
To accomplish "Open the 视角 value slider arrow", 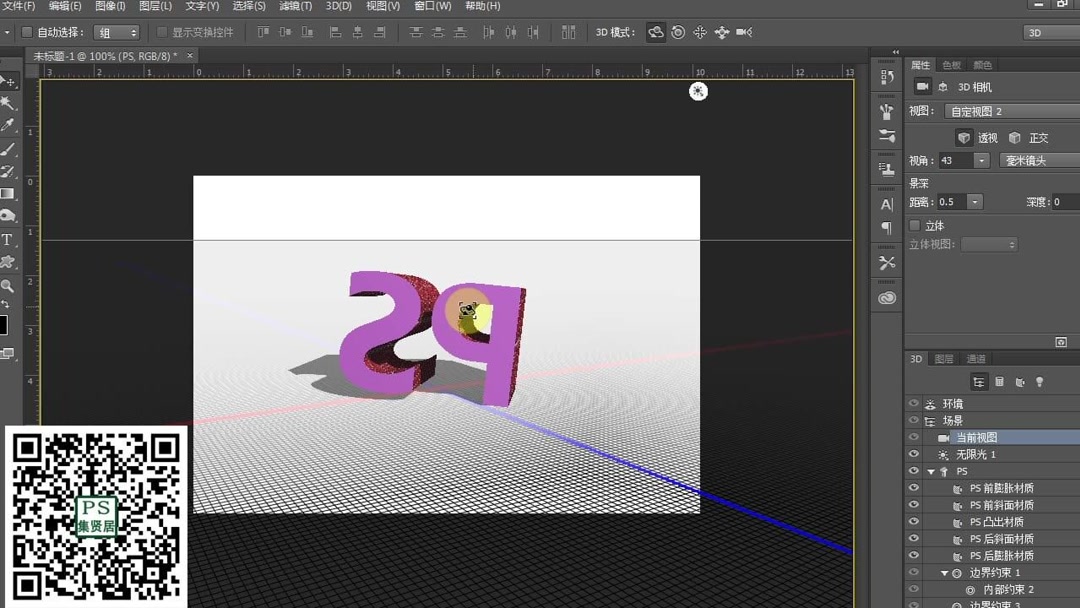I will point(981,160).
